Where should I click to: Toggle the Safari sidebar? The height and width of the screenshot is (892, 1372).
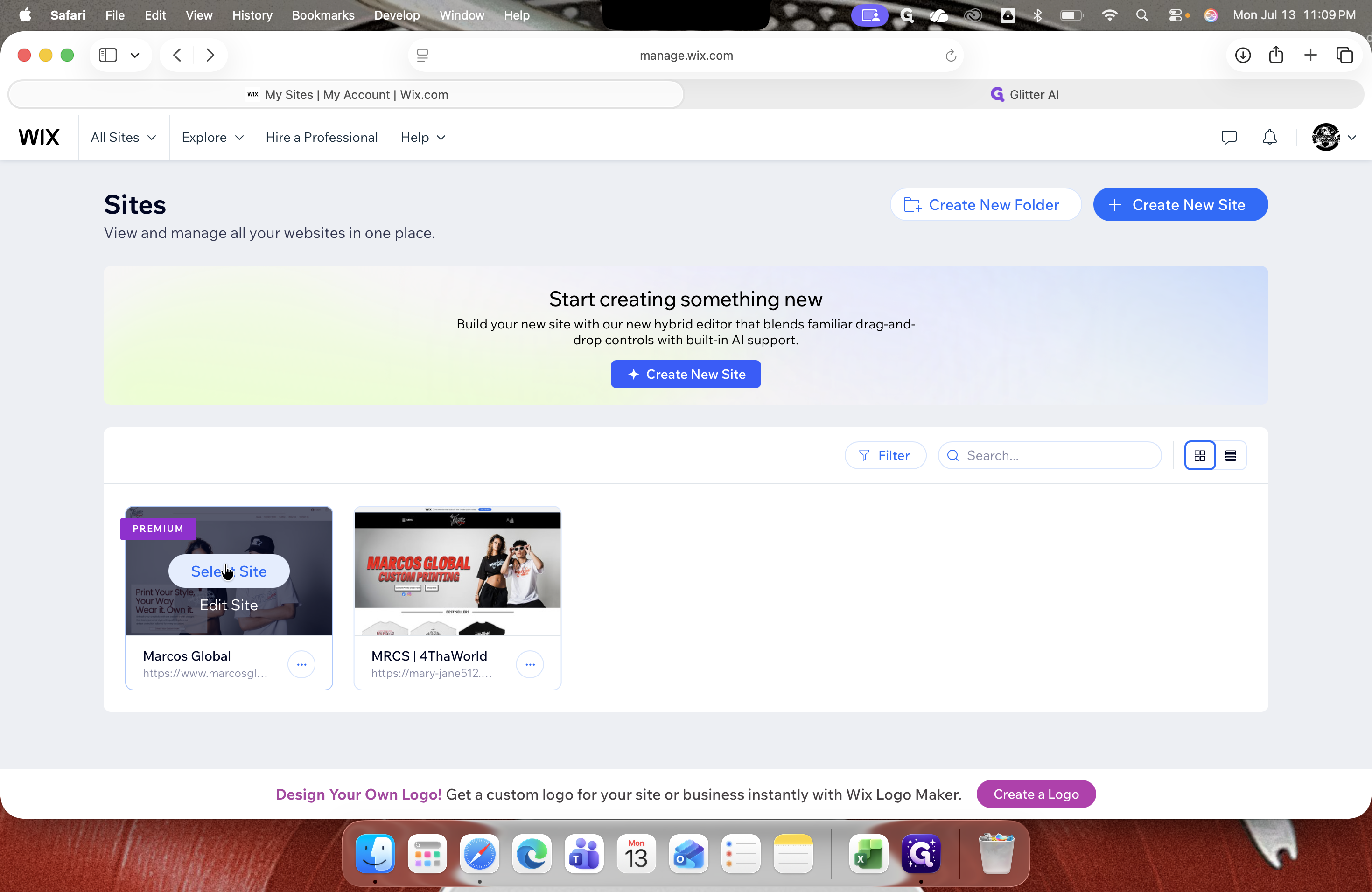coord(108,56)
